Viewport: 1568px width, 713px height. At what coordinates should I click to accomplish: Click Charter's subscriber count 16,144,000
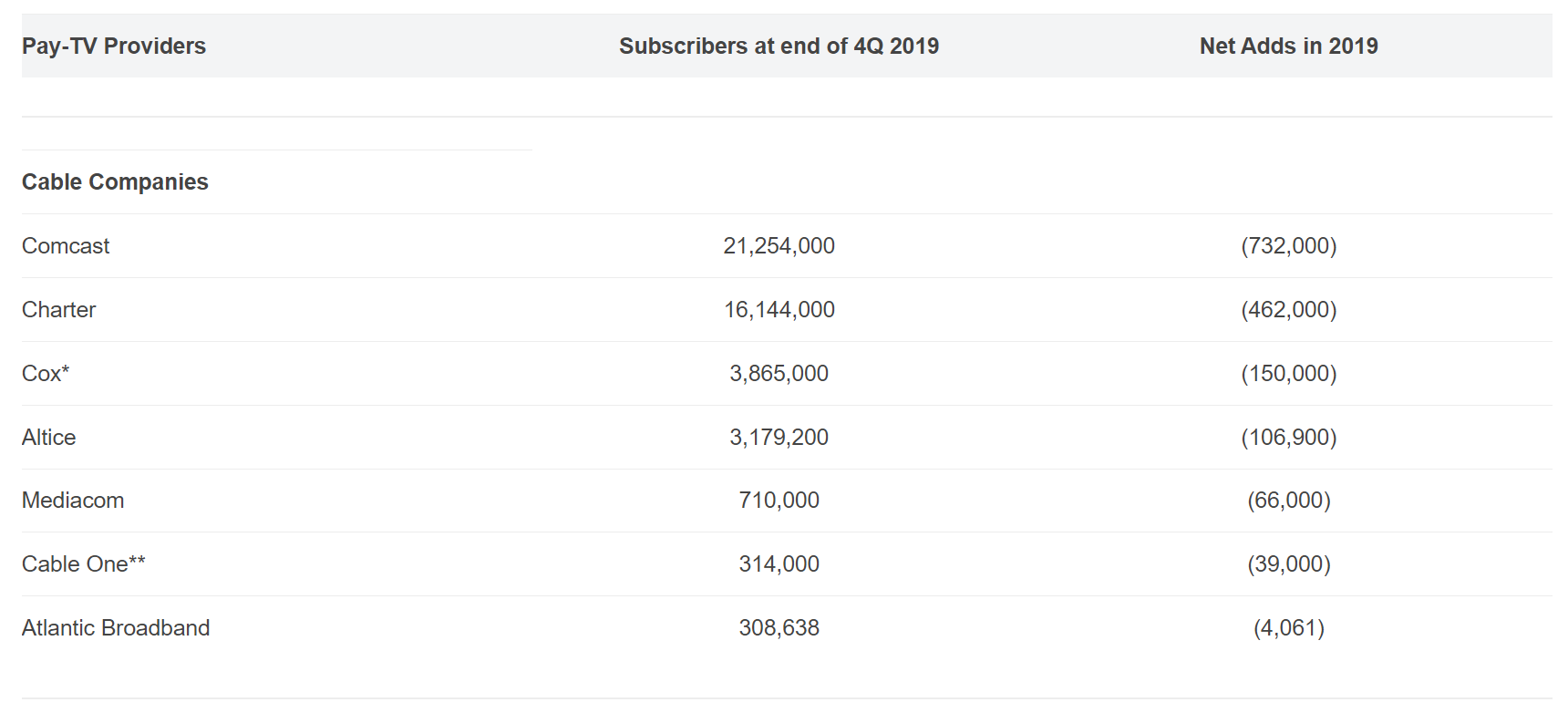click(x=779, y=310)
